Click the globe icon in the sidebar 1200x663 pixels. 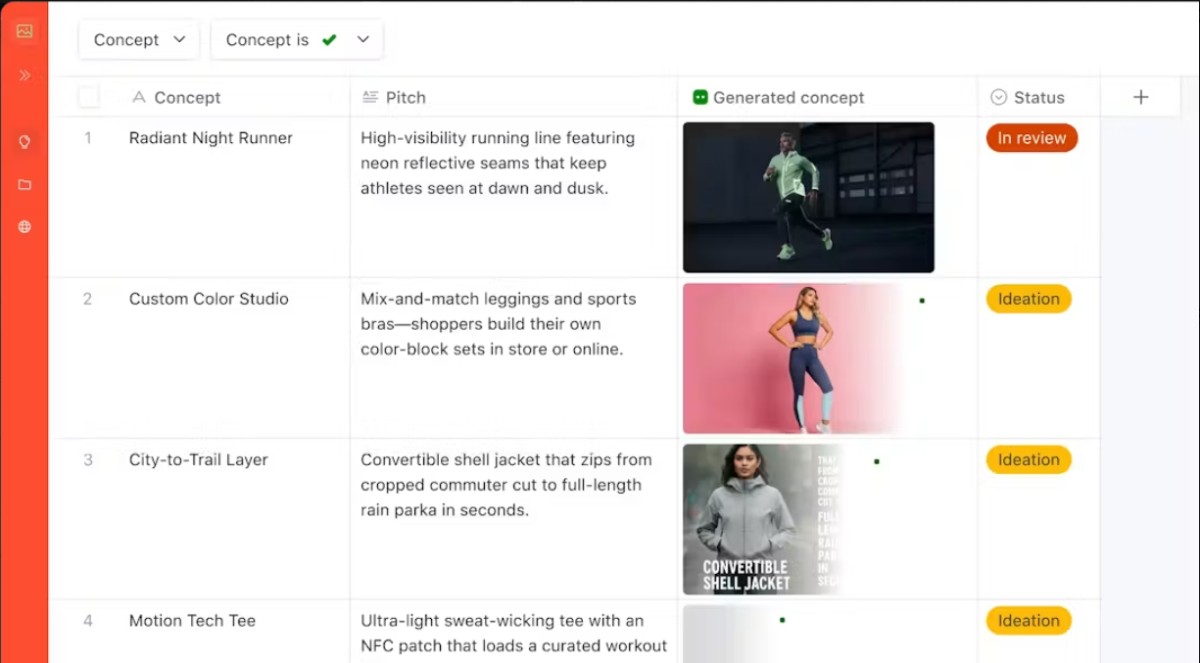click(x=24, y=227)
